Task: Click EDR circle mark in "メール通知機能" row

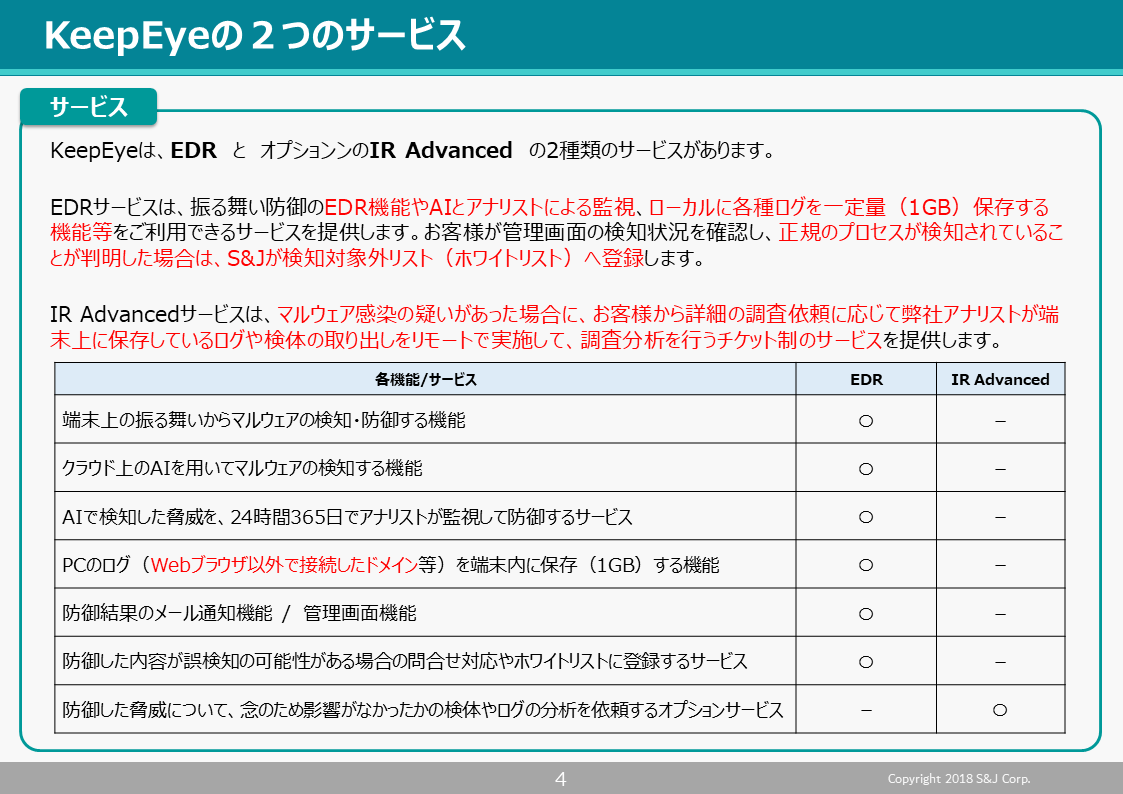Action: [866, 614]
